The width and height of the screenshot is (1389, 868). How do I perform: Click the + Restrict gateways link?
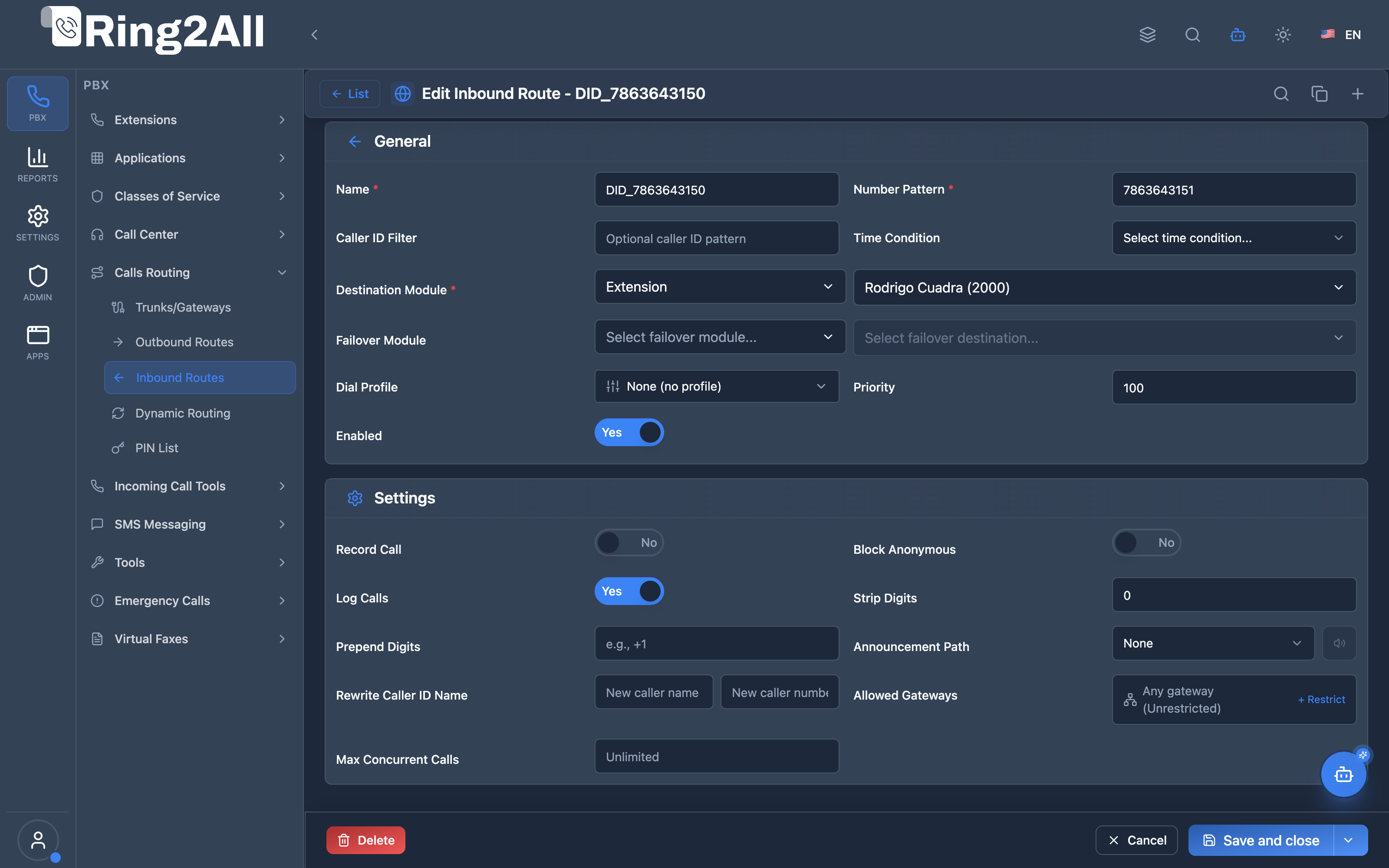point(1321,699)
